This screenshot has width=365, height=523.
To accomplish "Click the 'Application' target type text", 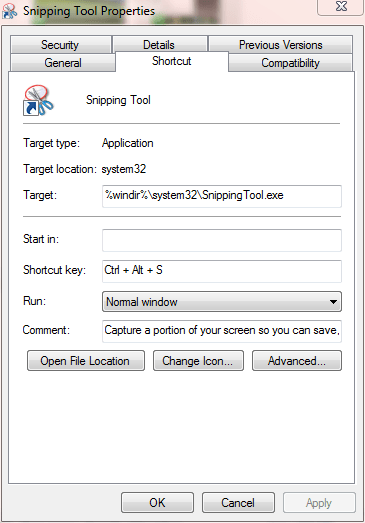I will pyautogui.click(x=128, y=143).
